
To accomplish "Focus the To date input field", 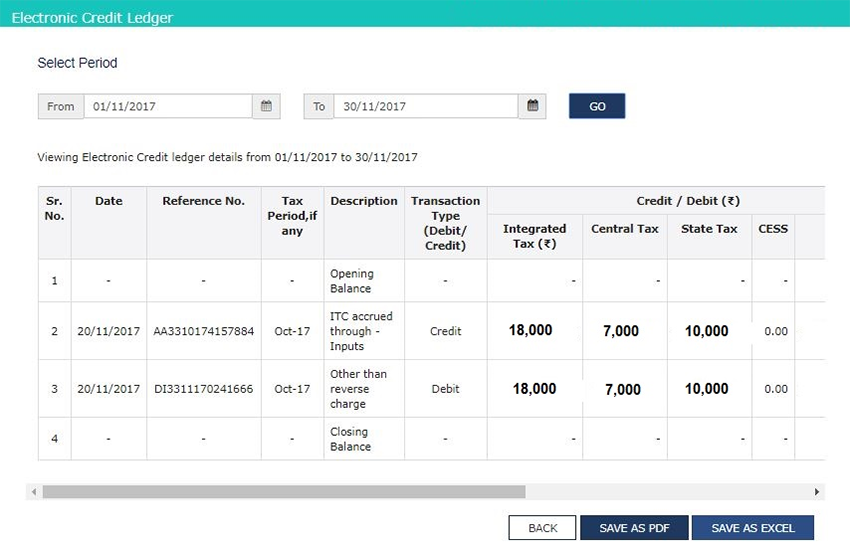I will pos(425,106).
